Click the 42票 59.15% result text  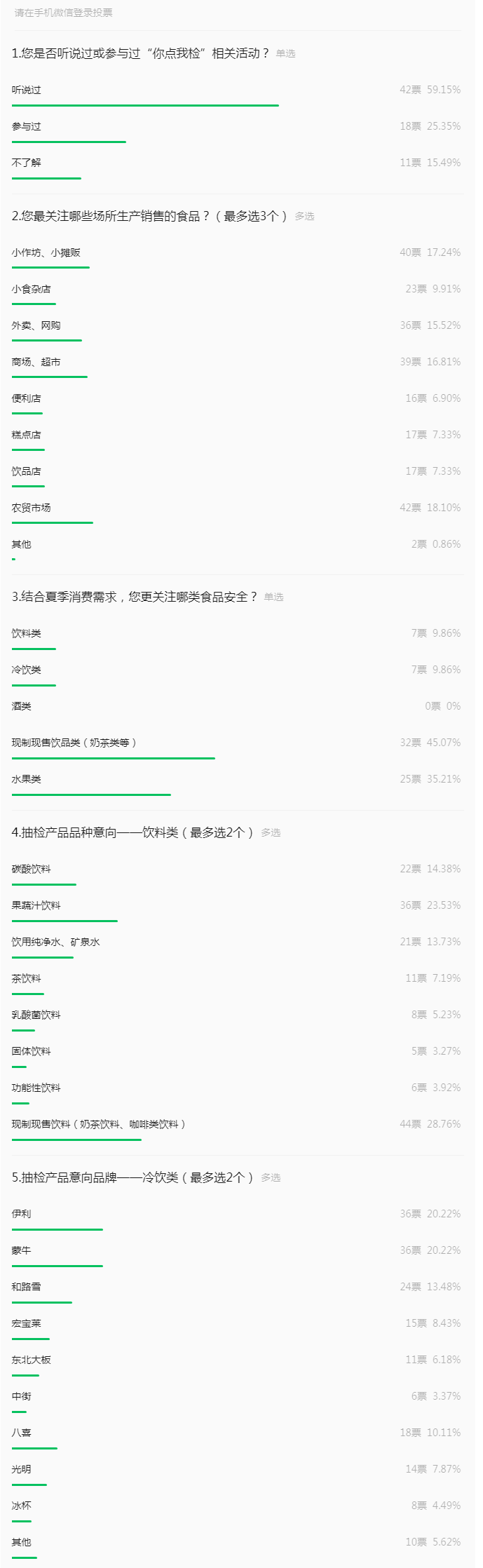(x=430, y=90)
